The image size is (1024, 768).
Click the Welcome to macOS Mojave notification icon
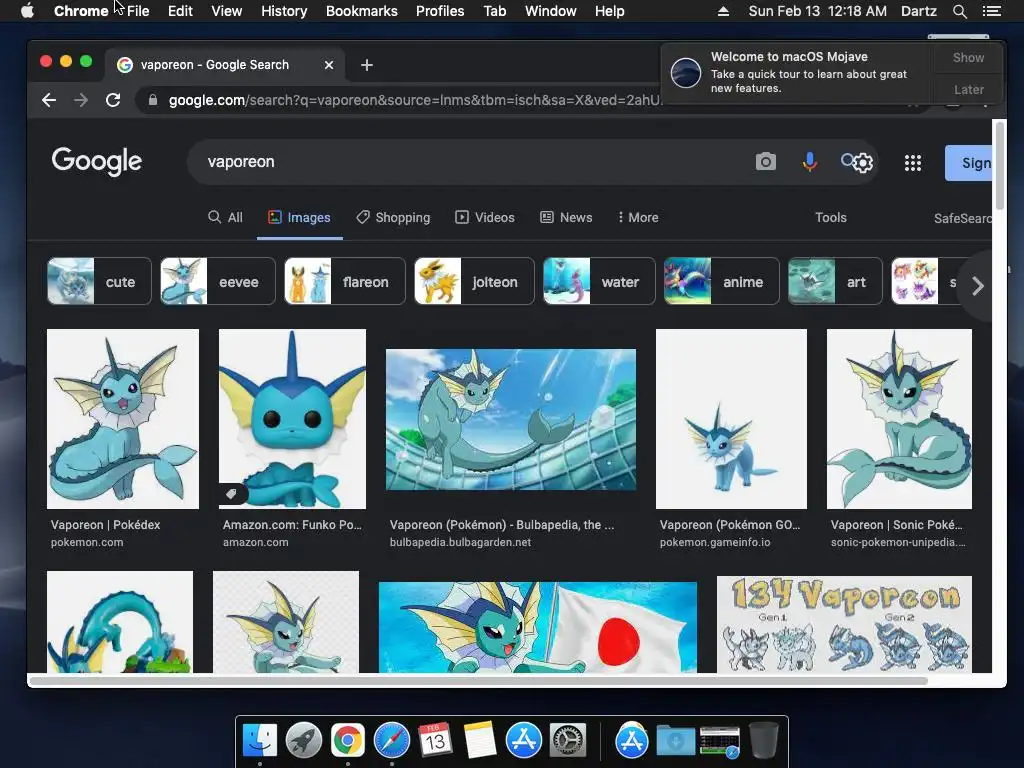(686, 72)
